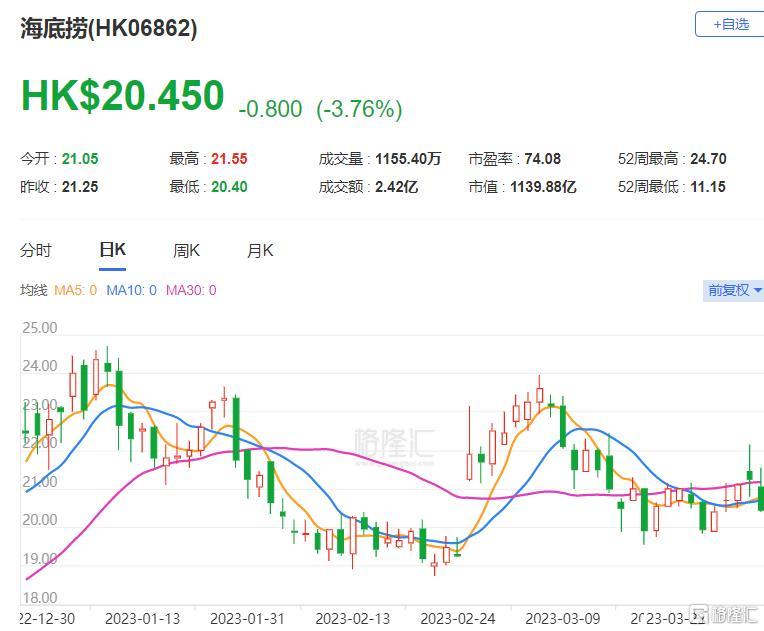
Task: Add stock to watchlist with +自选 button
Action: 729,24
